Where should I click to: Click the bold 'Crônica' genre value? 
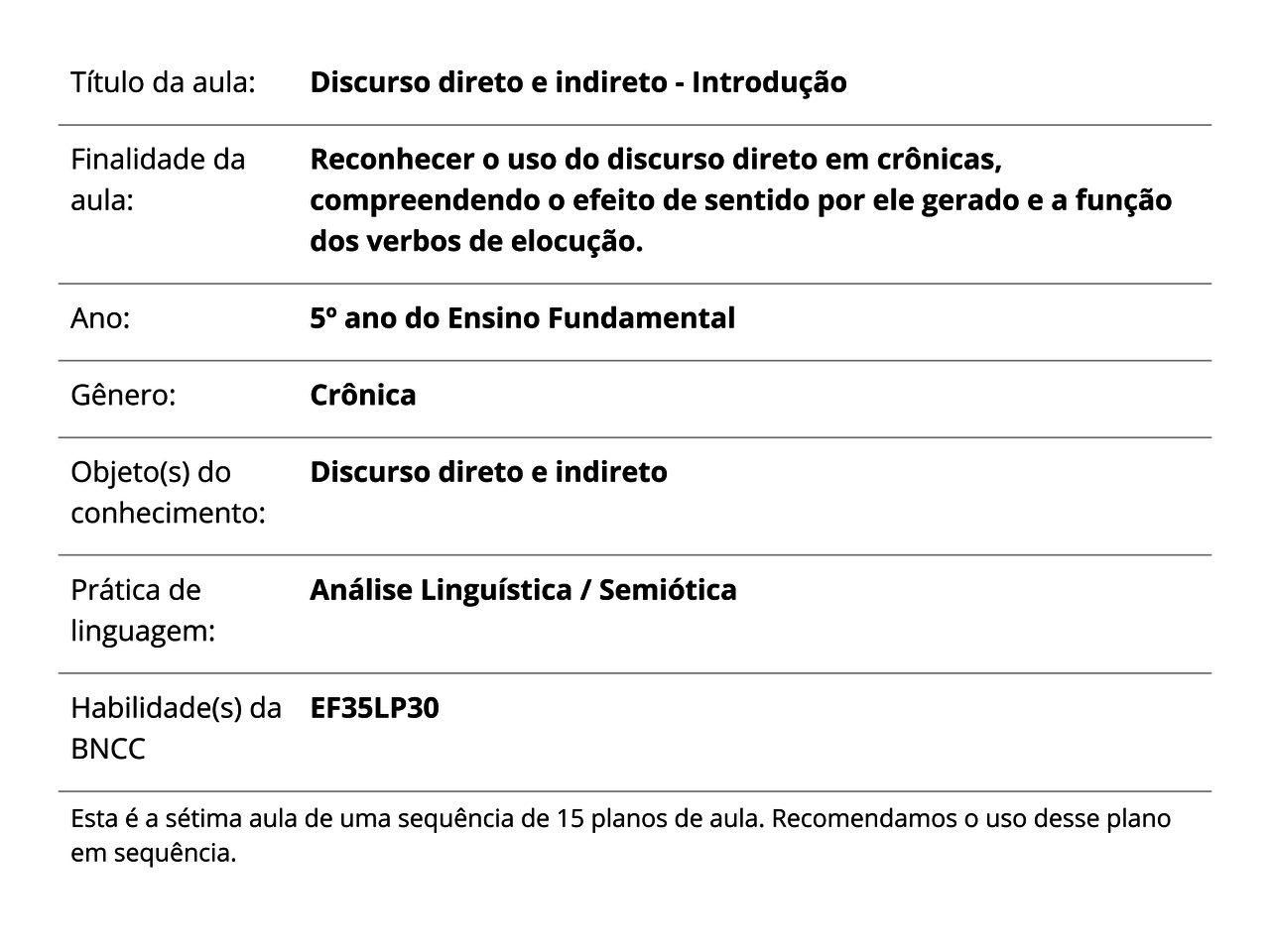point(362,395)
